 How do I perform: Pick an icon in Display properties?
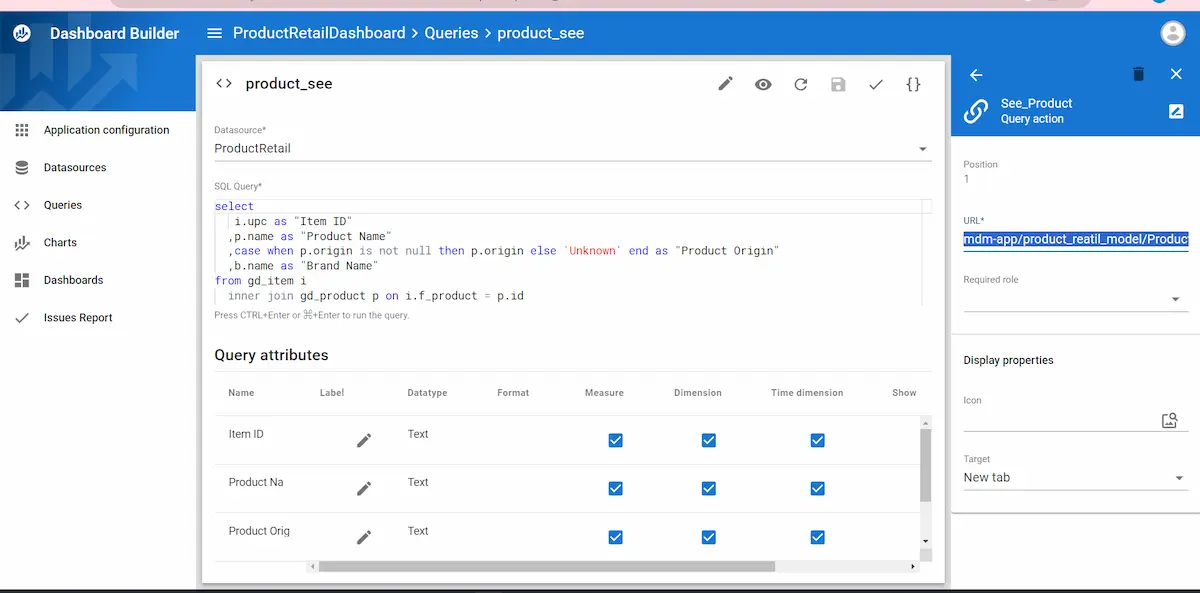tap(1169, 420)
